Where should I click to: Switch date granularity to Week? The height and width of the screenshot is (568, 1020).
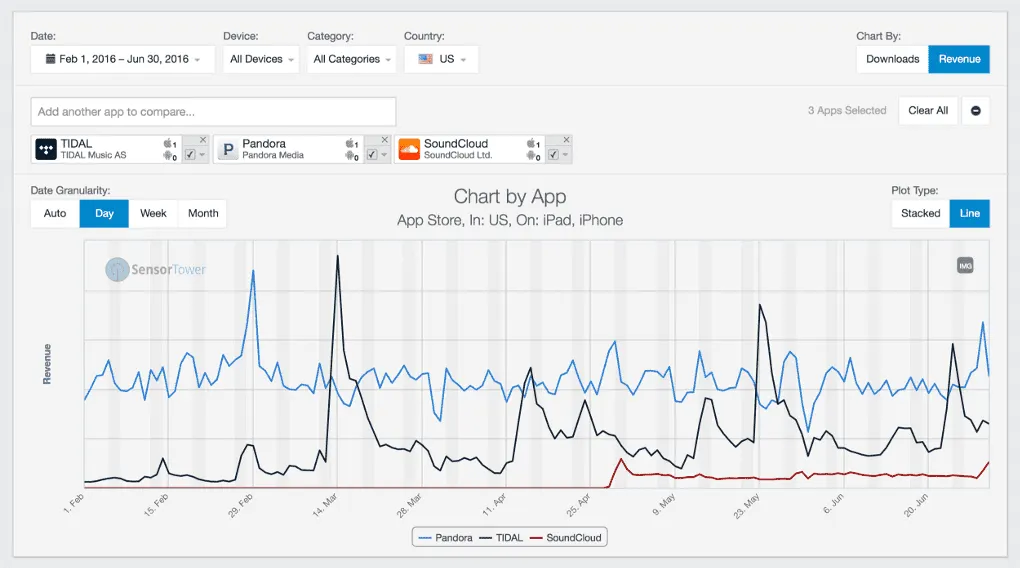point(153,213)
